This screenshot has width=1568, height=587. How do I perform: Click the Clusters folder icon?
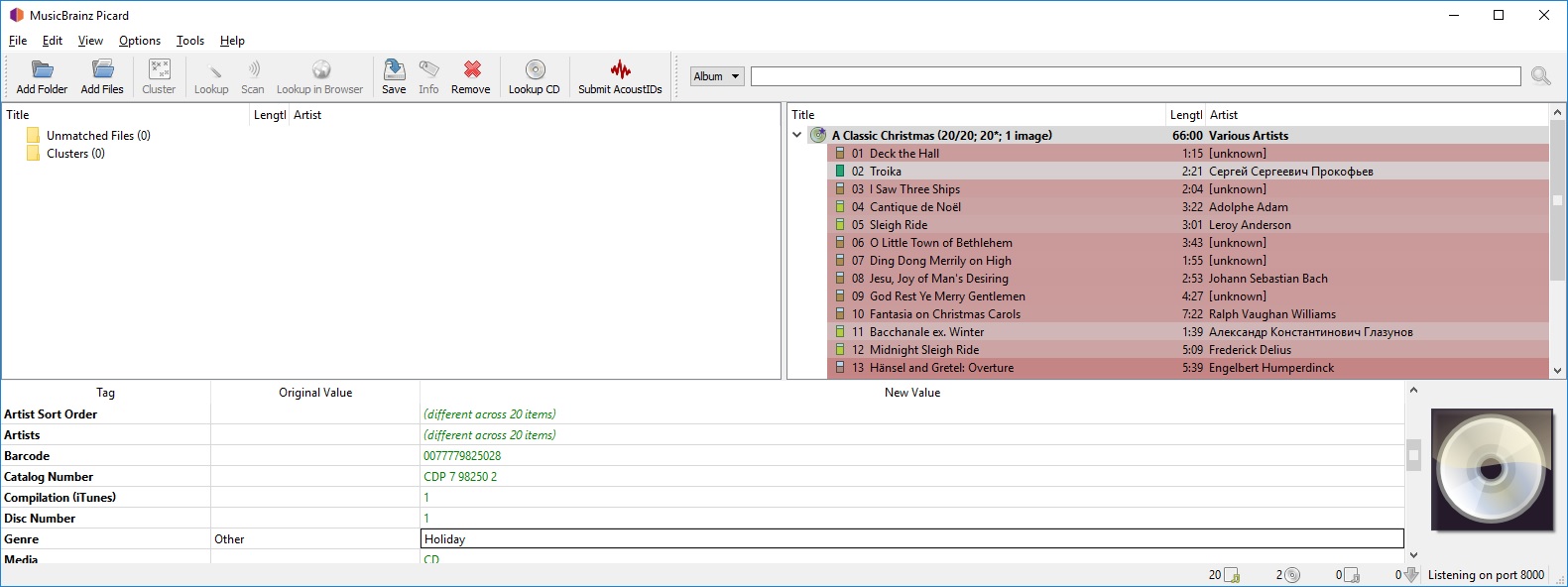[x=34, y=153]
